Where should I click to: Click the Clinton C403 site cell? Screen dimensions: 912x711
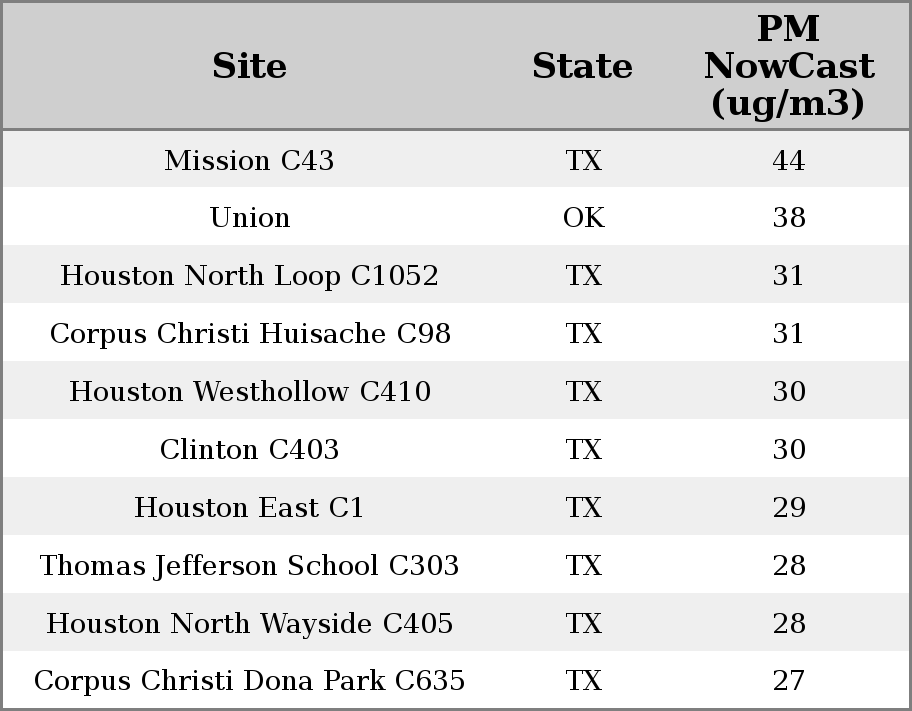(249, 450)
